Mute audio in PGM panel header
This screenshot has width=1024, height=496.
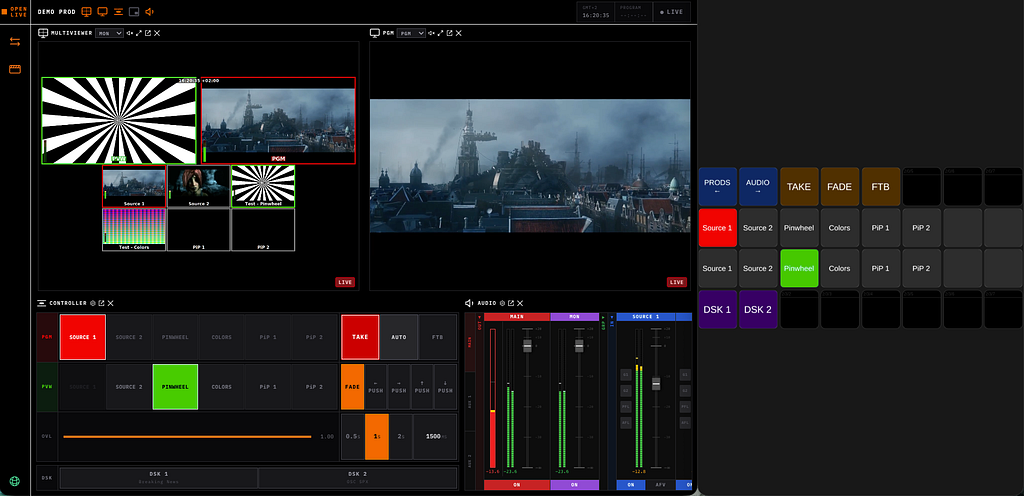pyautogui.click(x=432, y=33)
